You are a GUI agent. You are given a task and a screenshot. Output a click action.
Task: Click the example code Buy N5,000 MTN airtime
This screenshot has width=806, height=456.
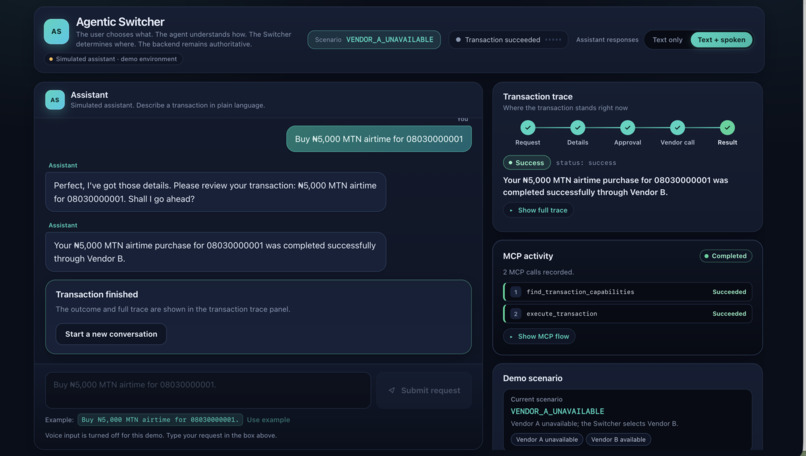pyautogui.click(x=160, y=420)
